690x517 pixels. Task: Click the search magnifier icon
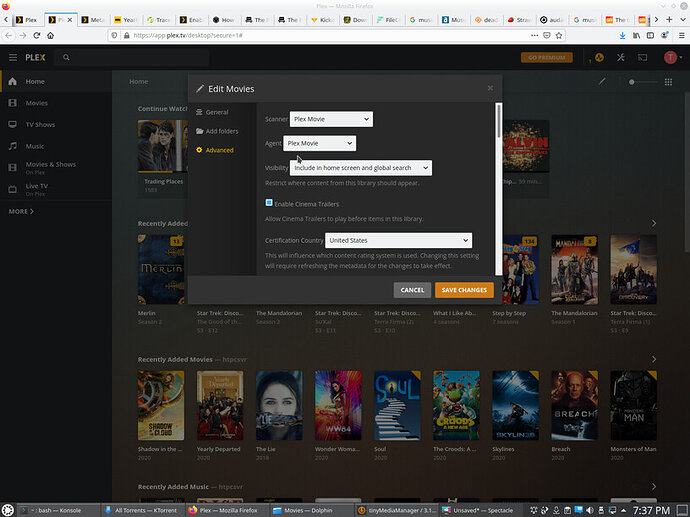pos(66,58)
